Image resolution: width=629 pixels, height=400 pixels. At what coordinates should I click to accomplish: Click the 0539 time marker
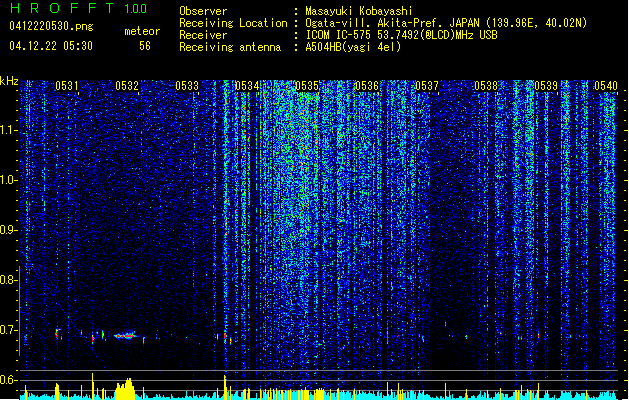point(546,86)
